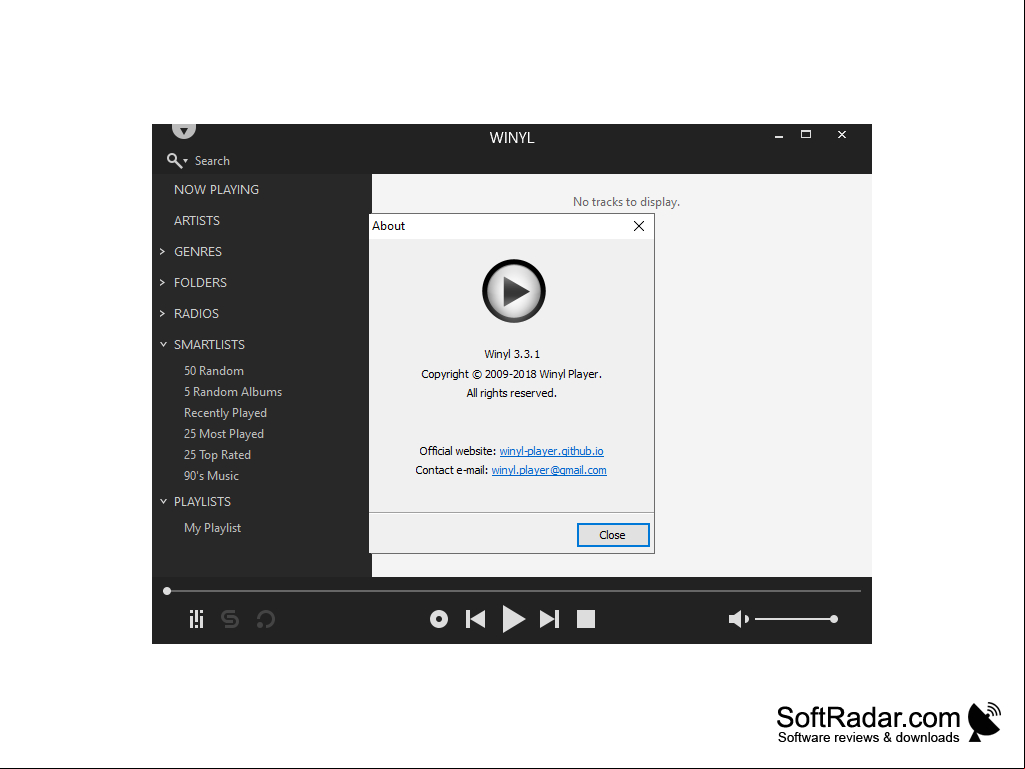The height and width of the screenshot is (769, 1025).
Task: Select the 5 Random Albums smartlist
Action: click(x=233, y=392)
